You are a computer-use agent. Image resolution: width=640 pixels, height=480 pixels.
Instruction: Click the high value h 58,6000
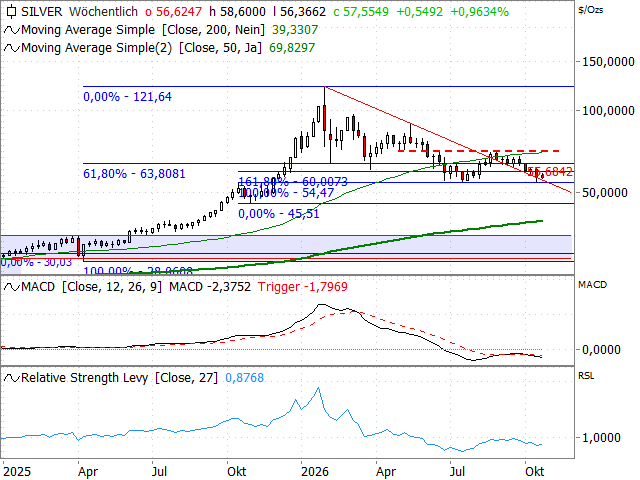point(238,12)
